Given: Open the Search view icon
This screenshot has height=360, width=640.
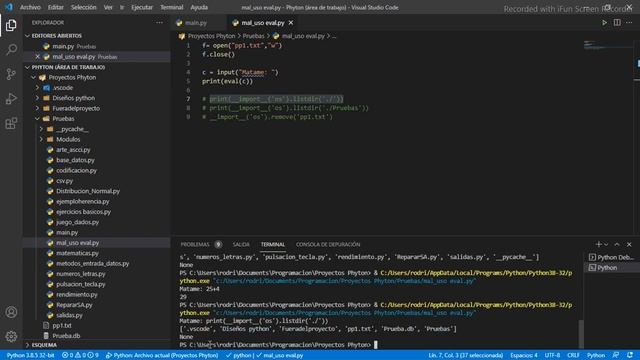Looking at the screenshot, I should (11, 50).
